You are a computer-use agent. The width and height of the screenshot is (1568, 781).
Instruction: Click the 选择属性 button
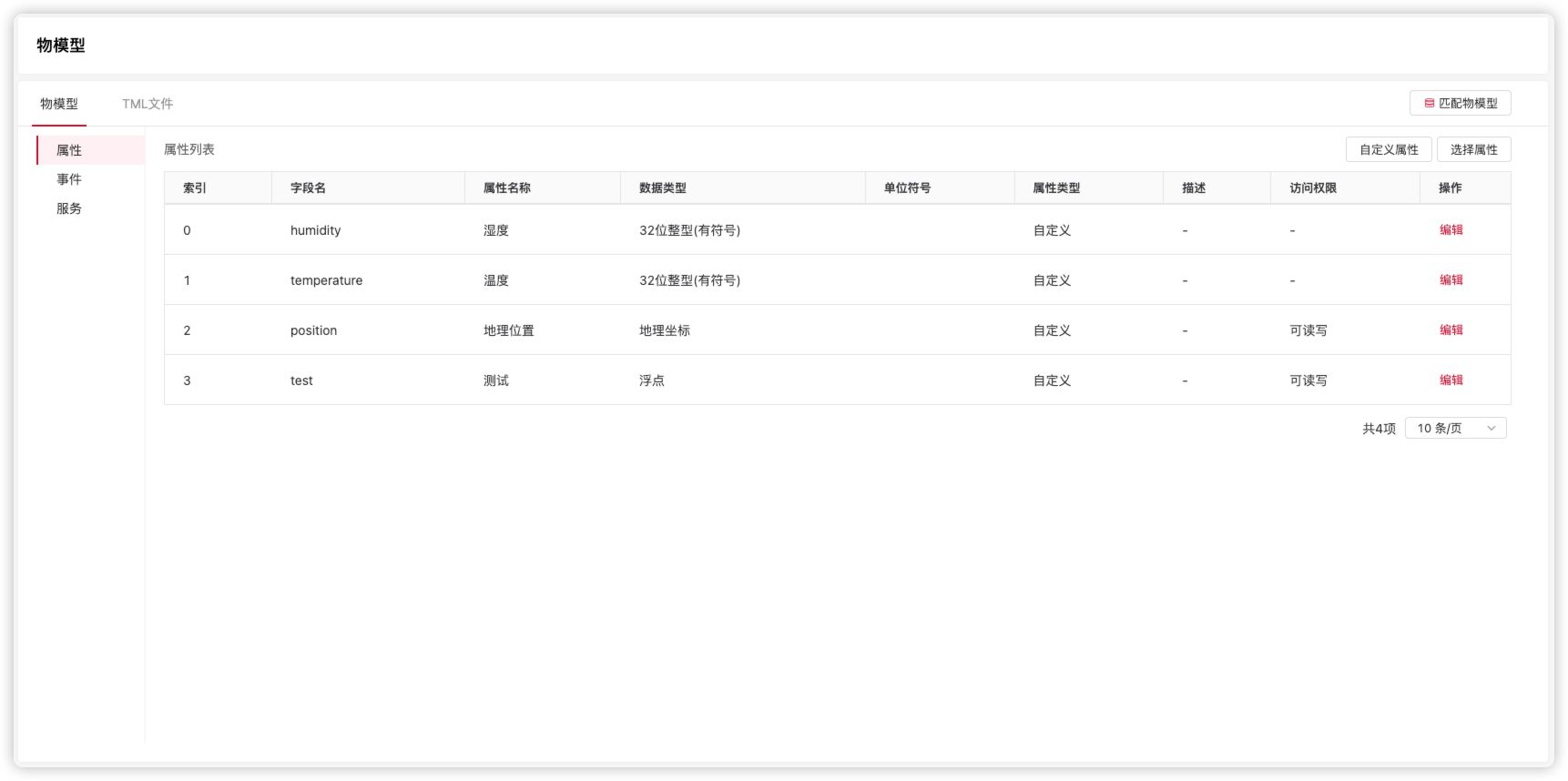pos(1473,149)
